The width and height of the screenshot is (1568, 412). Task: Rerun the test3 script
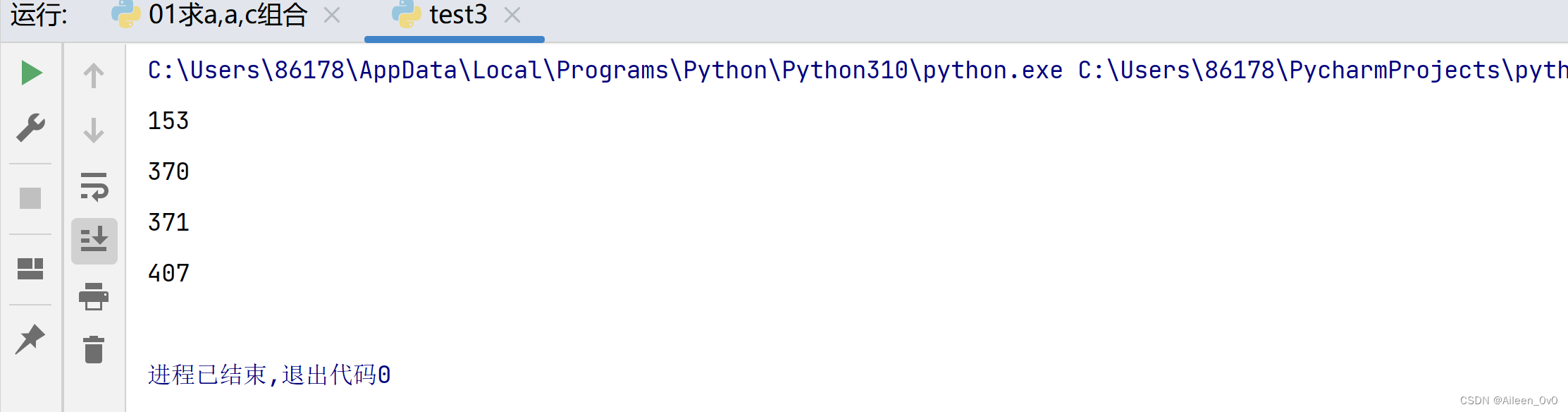[x=30, y=72]
